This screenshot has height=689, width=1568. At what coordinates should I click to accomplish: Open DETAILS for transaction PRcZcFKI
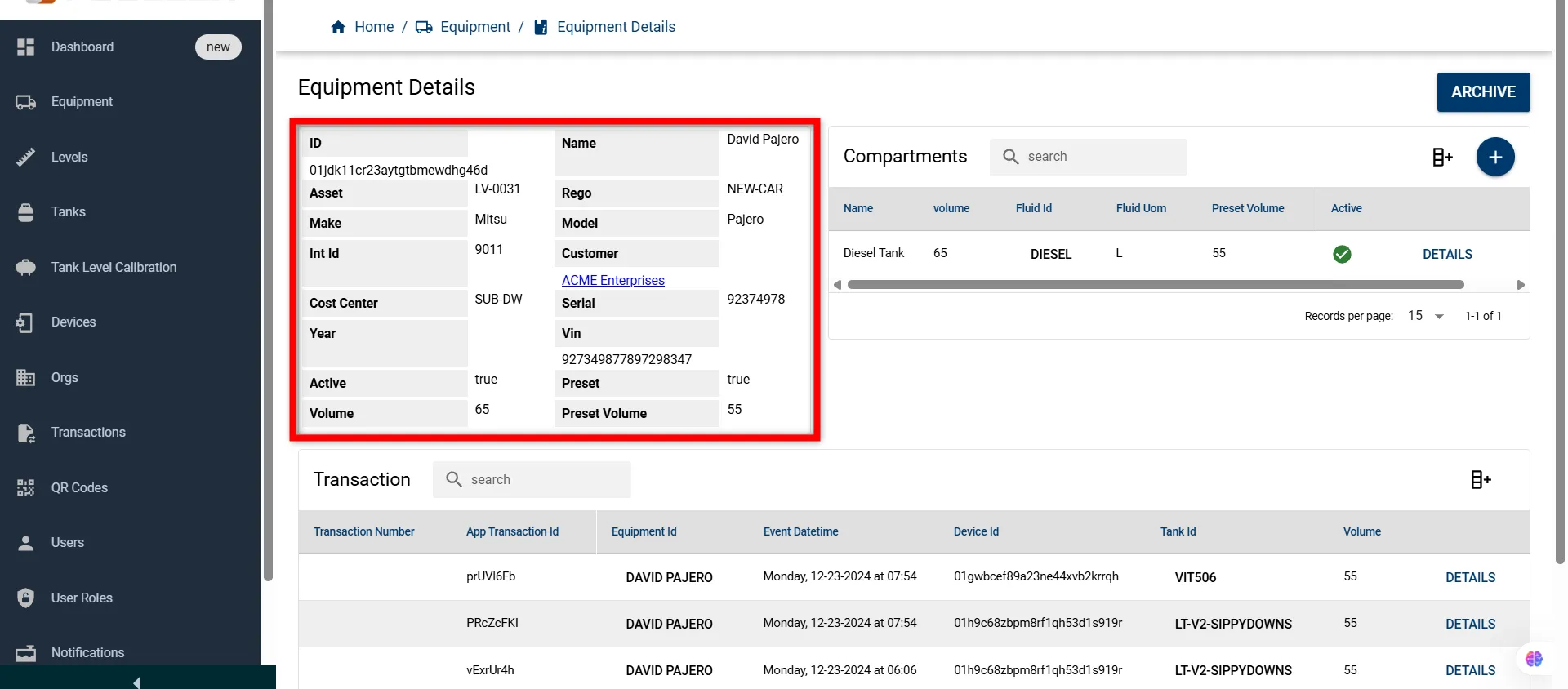click(1470, 624)
